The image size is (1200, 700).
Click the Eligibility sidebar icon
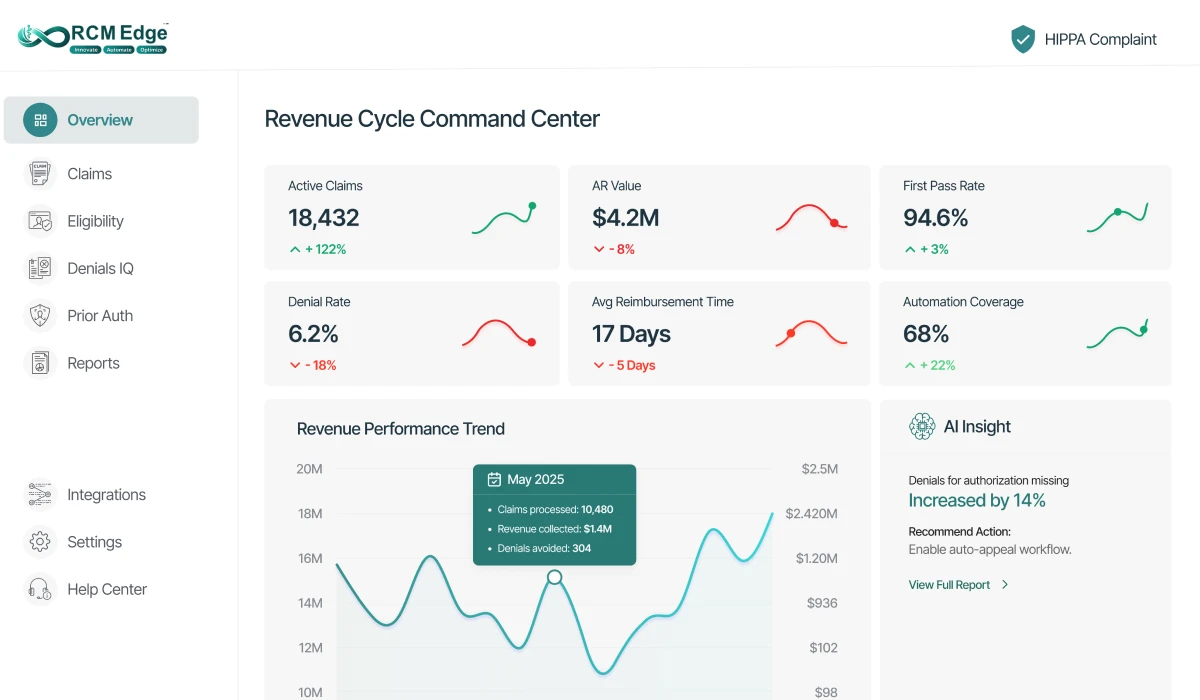click(x=40, y=221)
